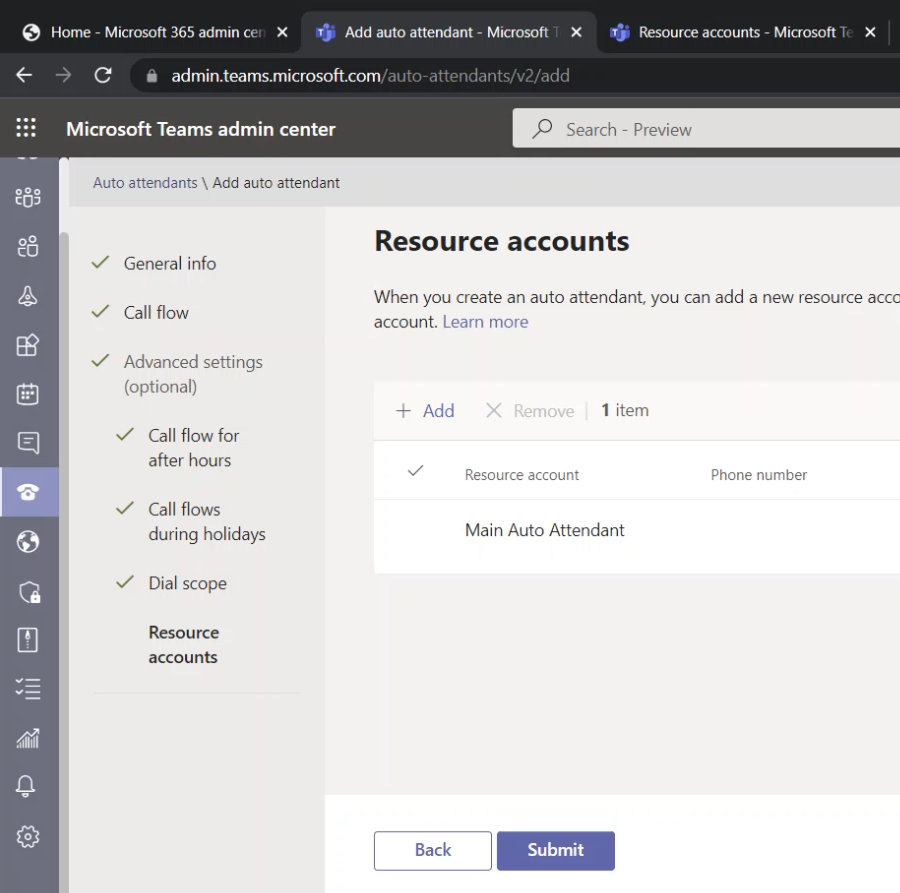Click the Learn more link

point(485,322)
